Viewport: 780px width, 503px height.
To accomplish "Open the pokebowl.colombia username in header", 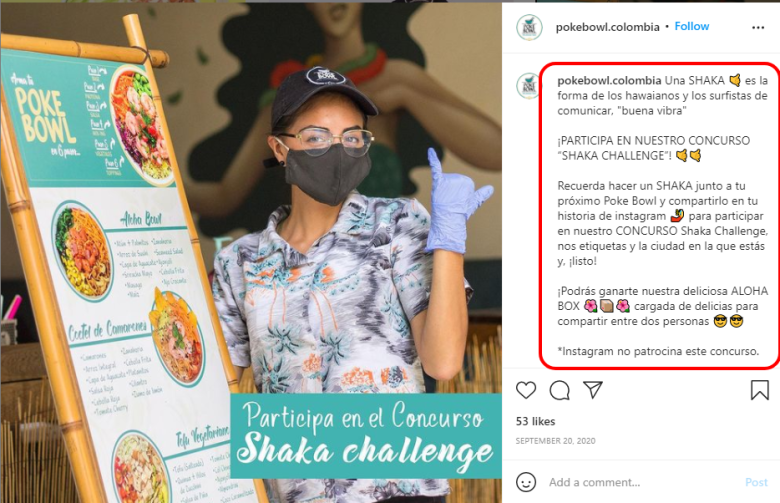I will [x=607, y=27].
